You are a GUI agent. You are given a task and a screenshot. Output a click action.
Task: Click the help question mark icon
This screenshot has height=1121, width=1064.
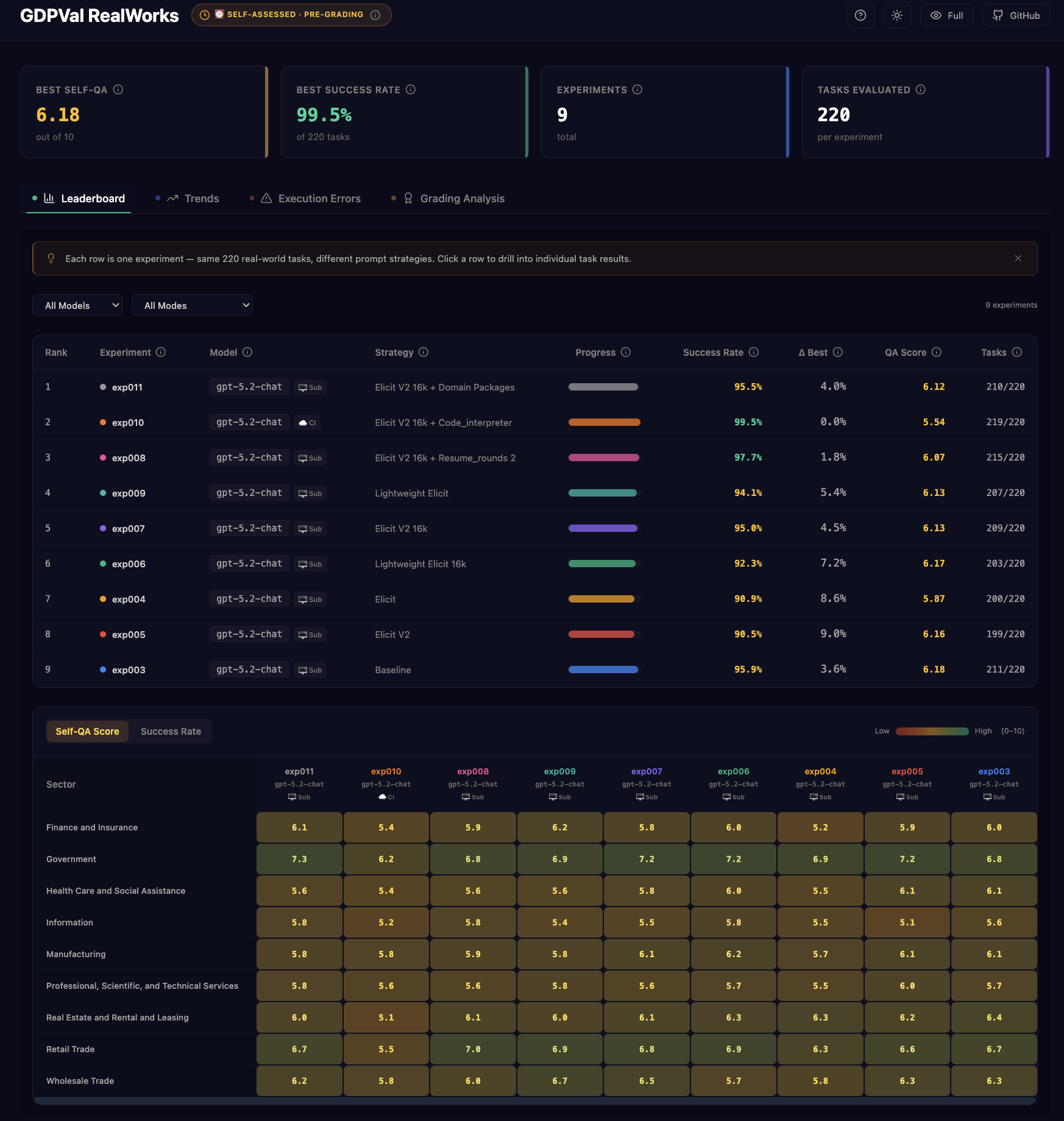(x=860, y=15)
